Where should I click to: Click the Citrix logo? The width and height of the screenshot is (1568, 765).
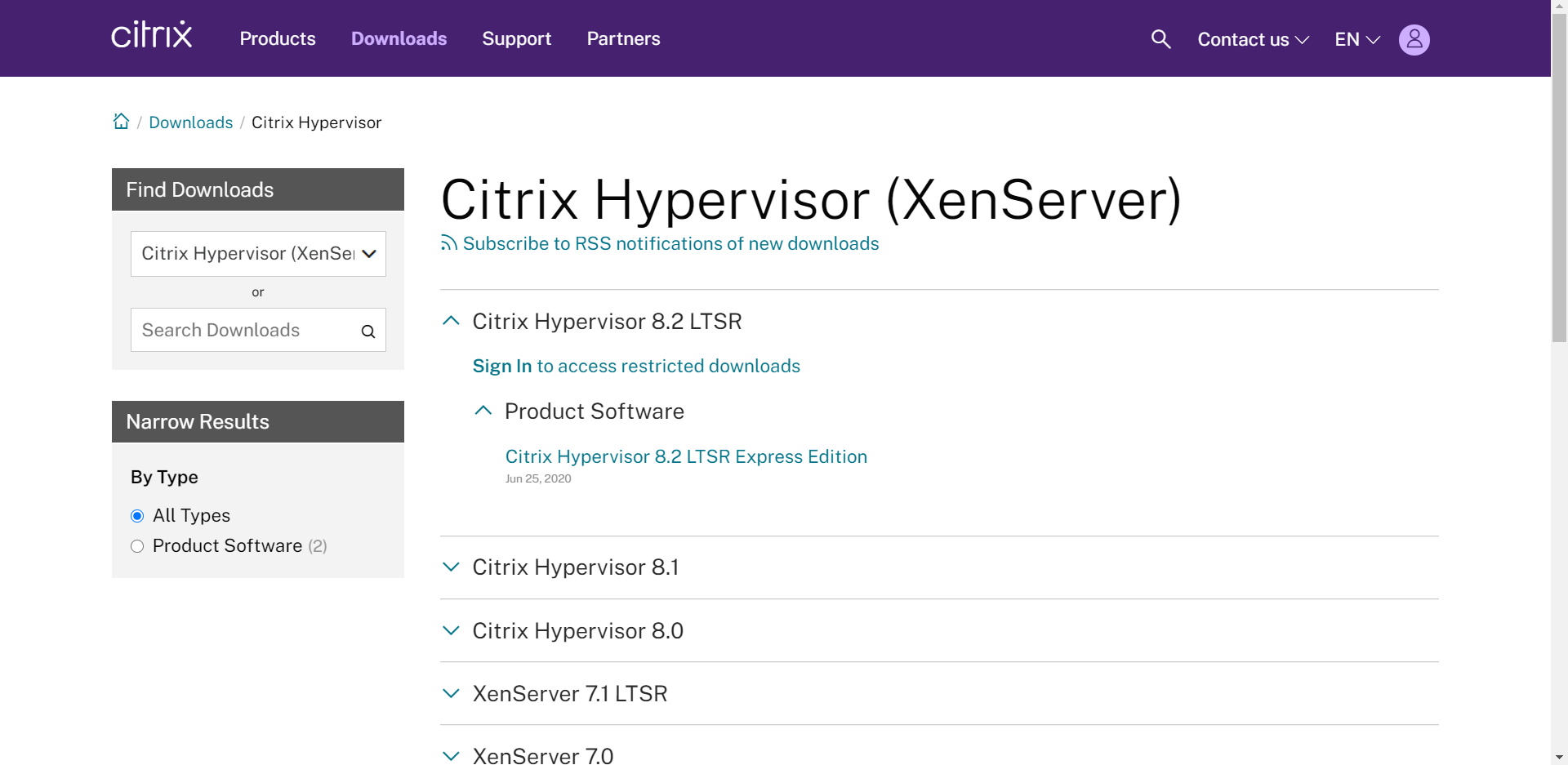coord(152,35)
